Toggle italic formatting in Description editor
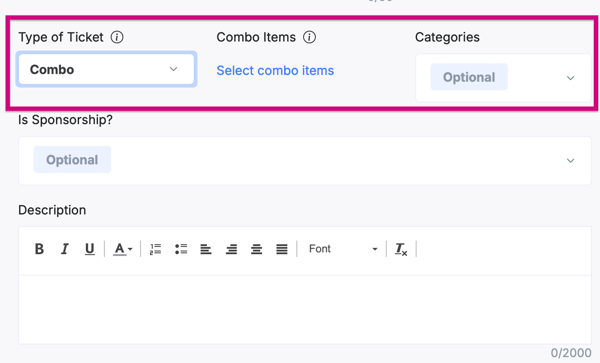600x363 pixels. [65, 249]
